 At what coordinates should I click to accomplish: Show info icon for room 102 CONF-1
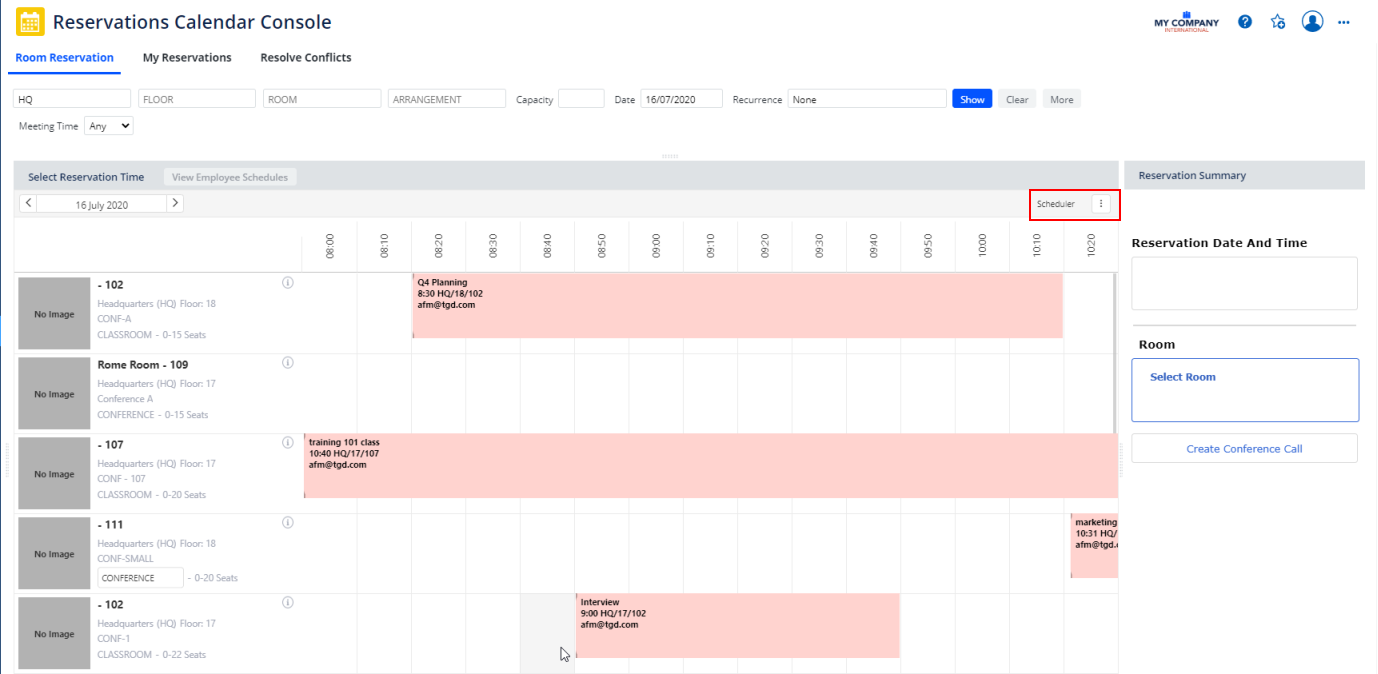288,603
